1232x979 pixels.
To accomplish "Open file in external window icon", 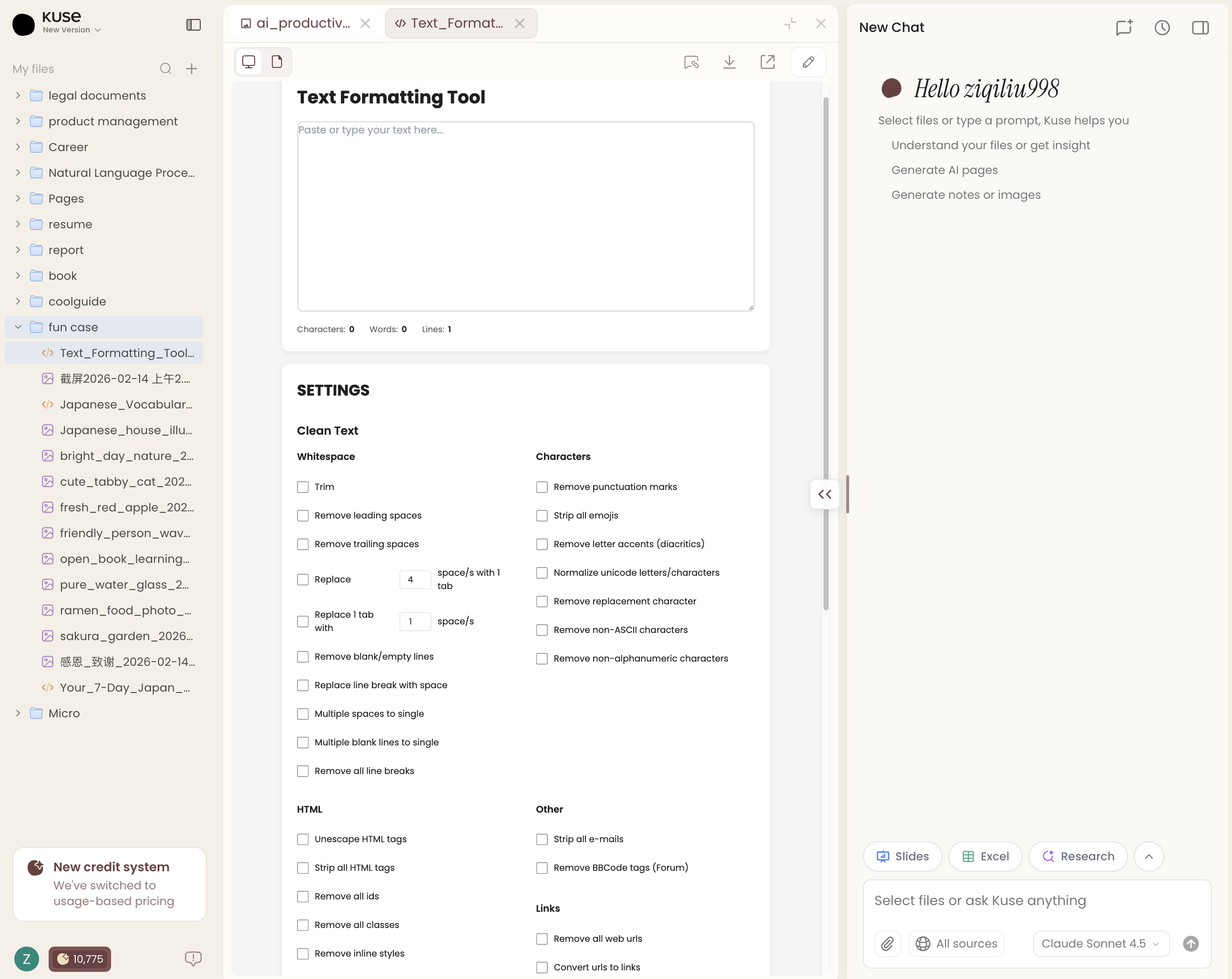I will pos(768,61).
